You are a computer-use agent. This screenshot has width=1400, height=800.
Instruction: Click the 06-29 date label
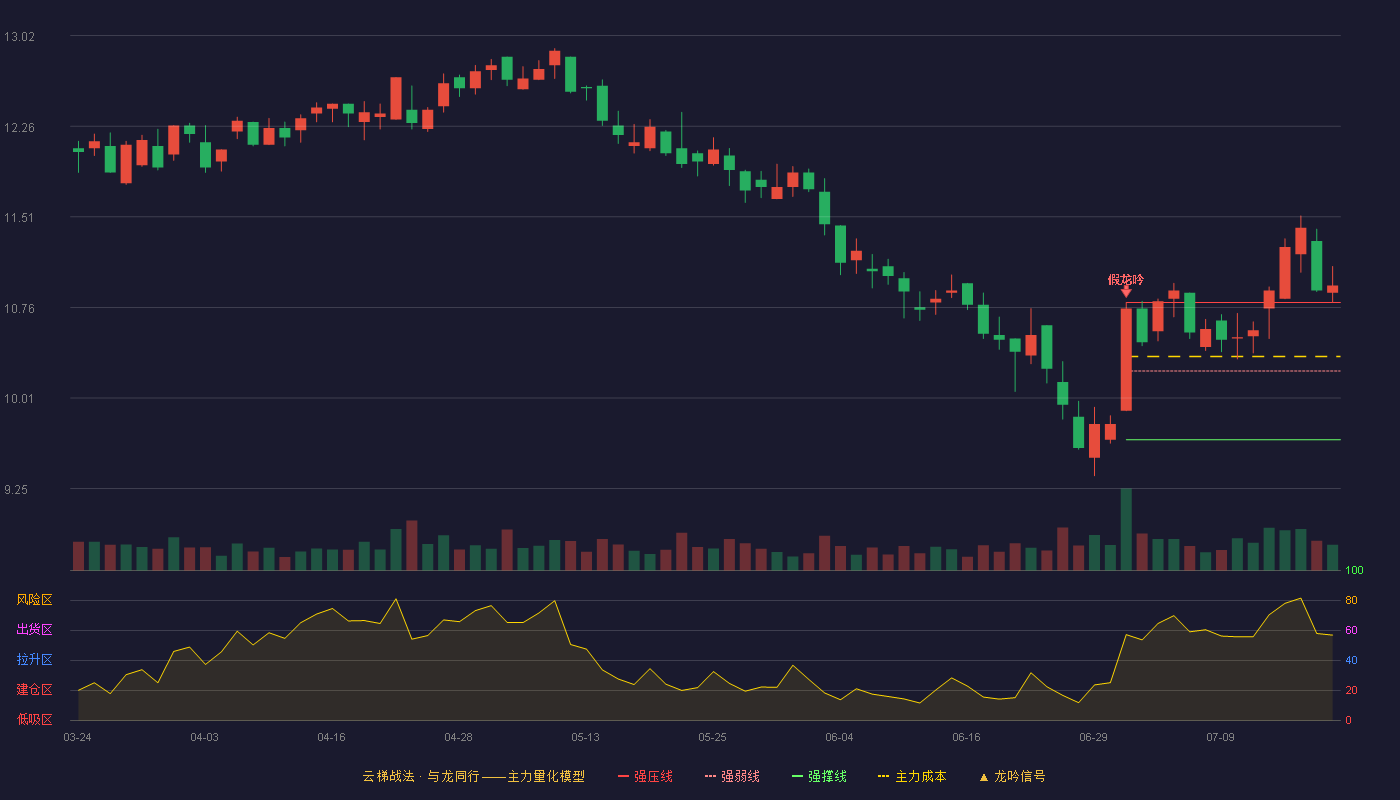(1093, 737)
